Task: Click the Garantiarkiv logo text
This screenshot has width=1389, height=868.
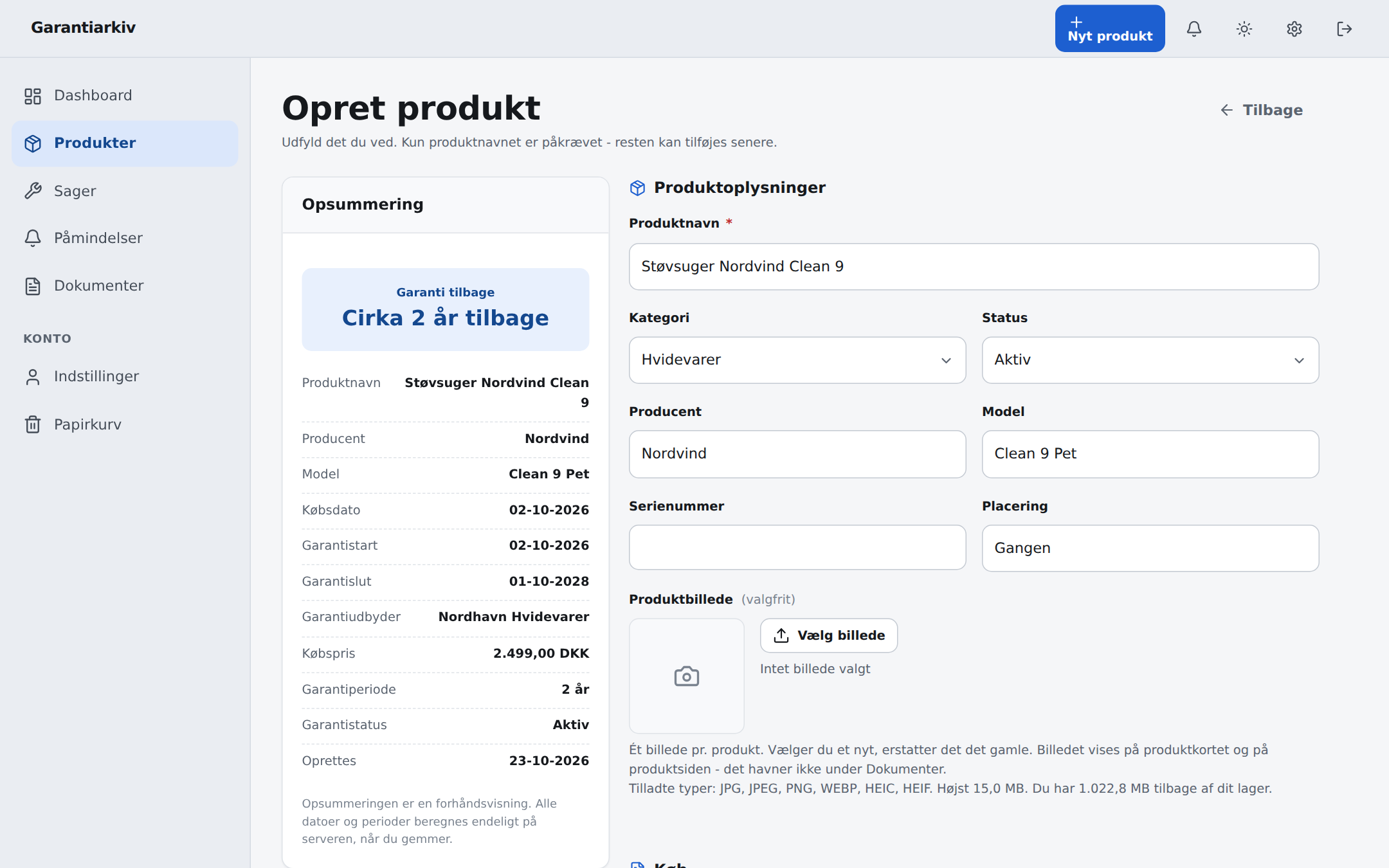Action: click(83, 28)
